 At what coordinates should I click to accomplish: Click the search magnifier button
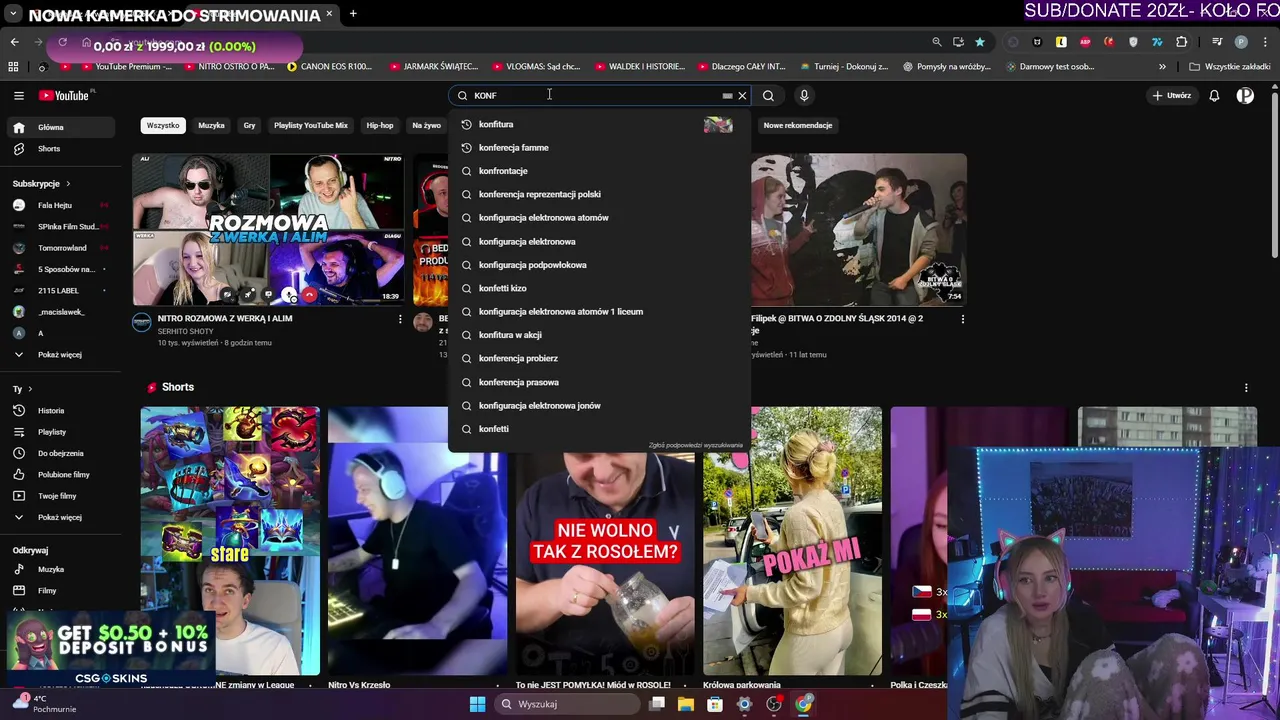[768, 96]
